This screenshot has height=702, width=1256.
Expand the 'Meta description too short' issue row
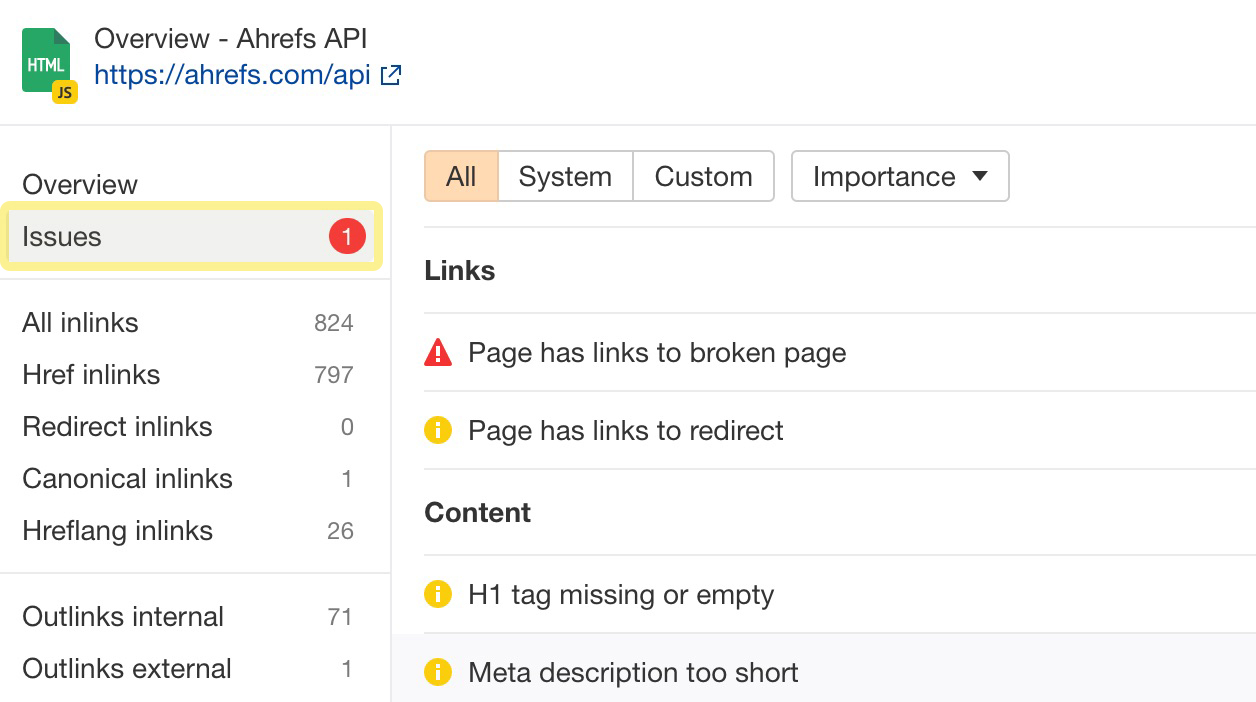pos(632,673)
